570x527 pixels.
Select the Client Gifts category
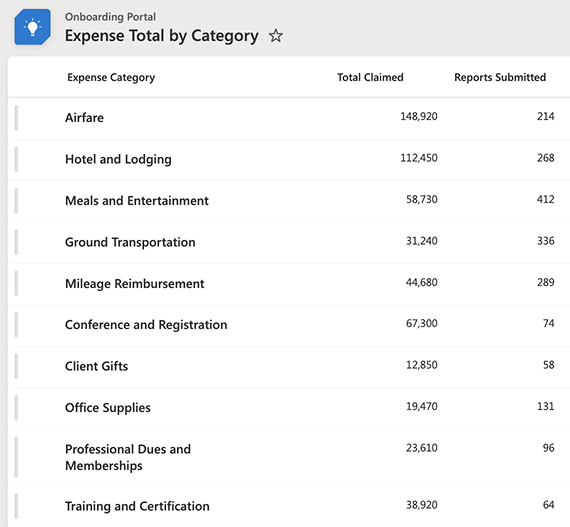(x=96, y=366)
